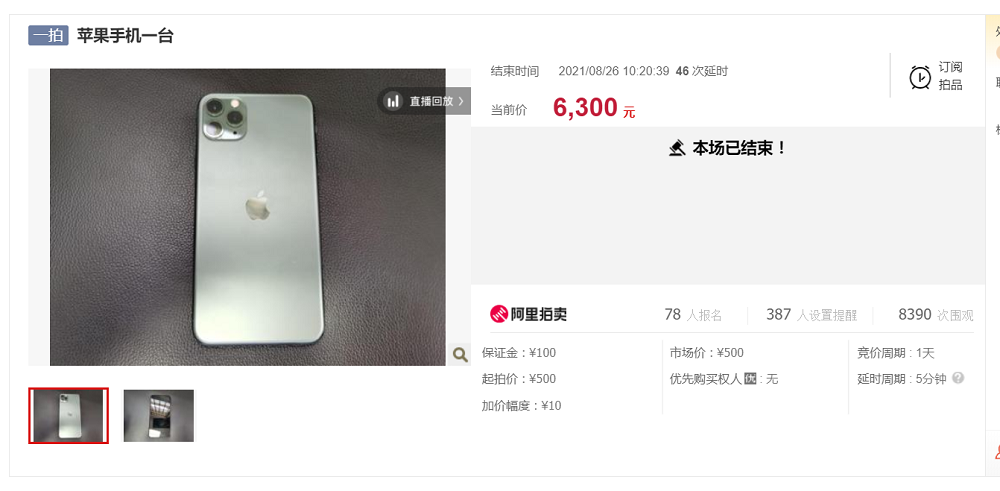Image resolution: width=1000 pixels, height=491 pixels.
Task: Click the 387 人设置提醒 reminder count
Action: coord(811,314)
